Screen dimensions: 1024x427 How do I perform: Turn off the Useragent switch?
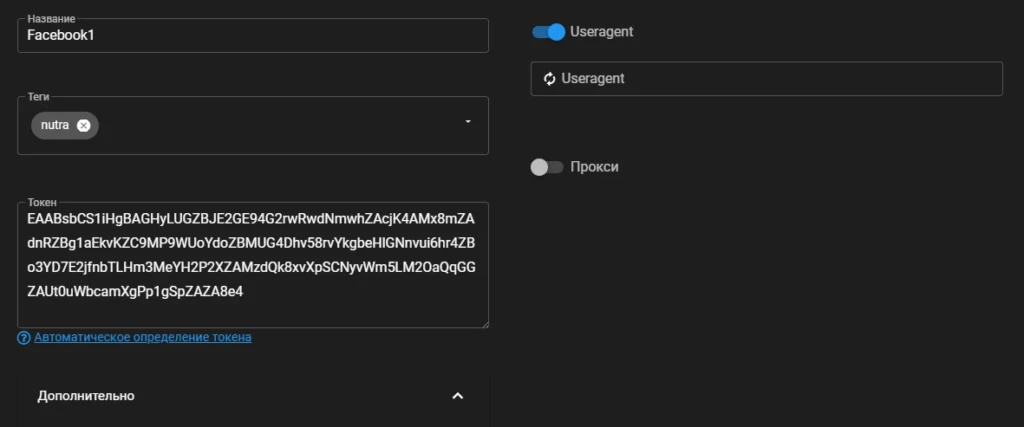click(549, 32)
